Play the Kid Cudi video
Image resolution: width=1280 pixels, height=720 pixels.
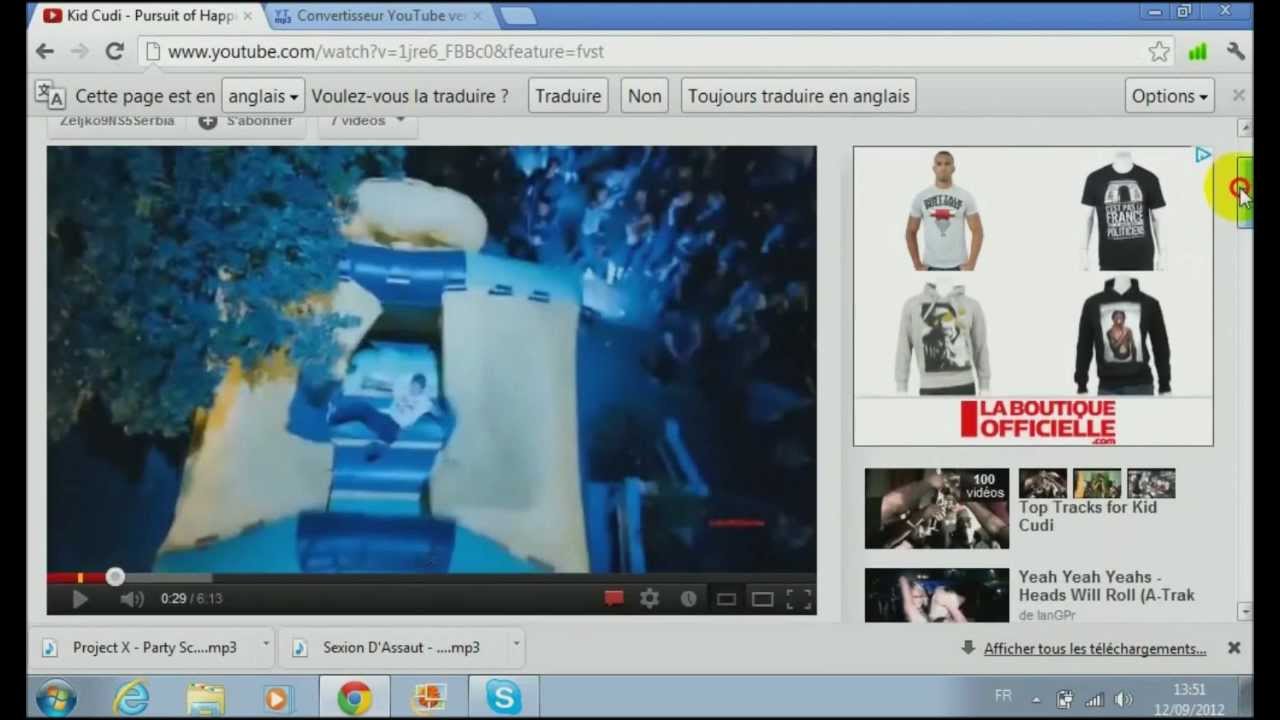(80, 599)
